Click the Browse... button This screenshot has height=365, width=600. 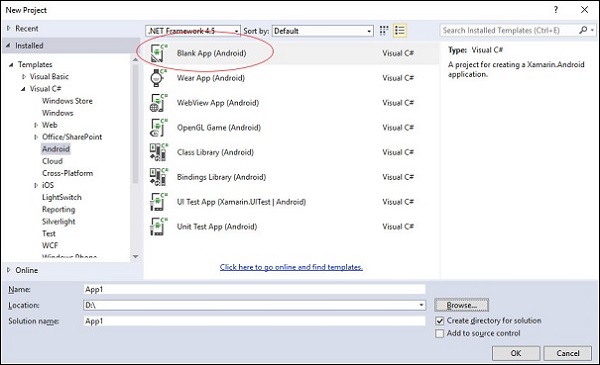point(461,305)
